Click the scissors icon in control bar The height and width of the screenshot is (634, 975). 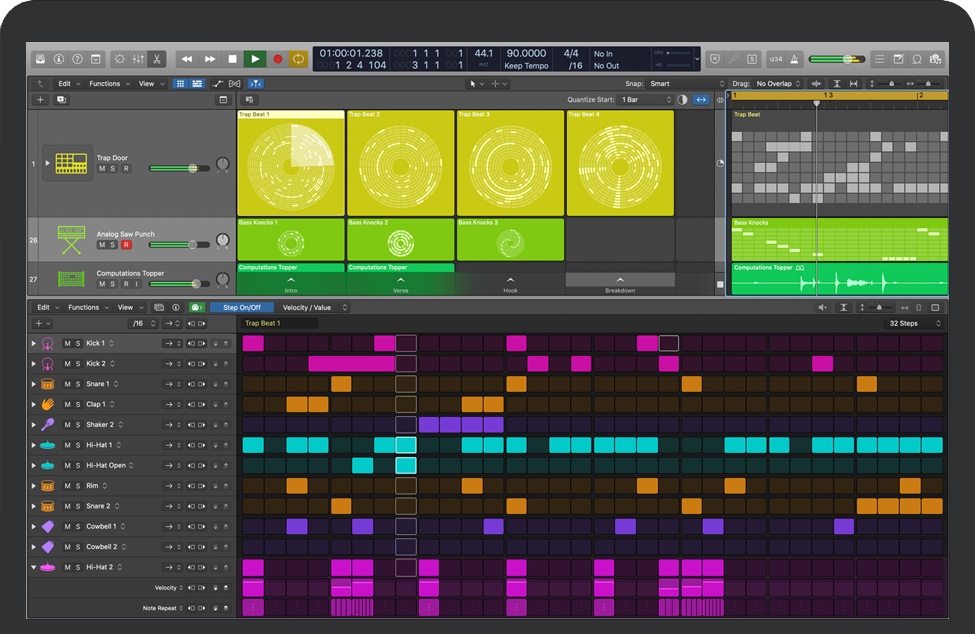coord(157,59)
